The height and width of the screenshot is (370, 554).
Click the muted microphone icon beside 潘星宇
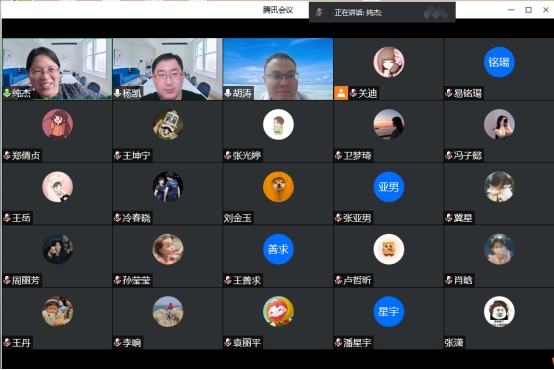pyautogui.click(x=338, y=342)
